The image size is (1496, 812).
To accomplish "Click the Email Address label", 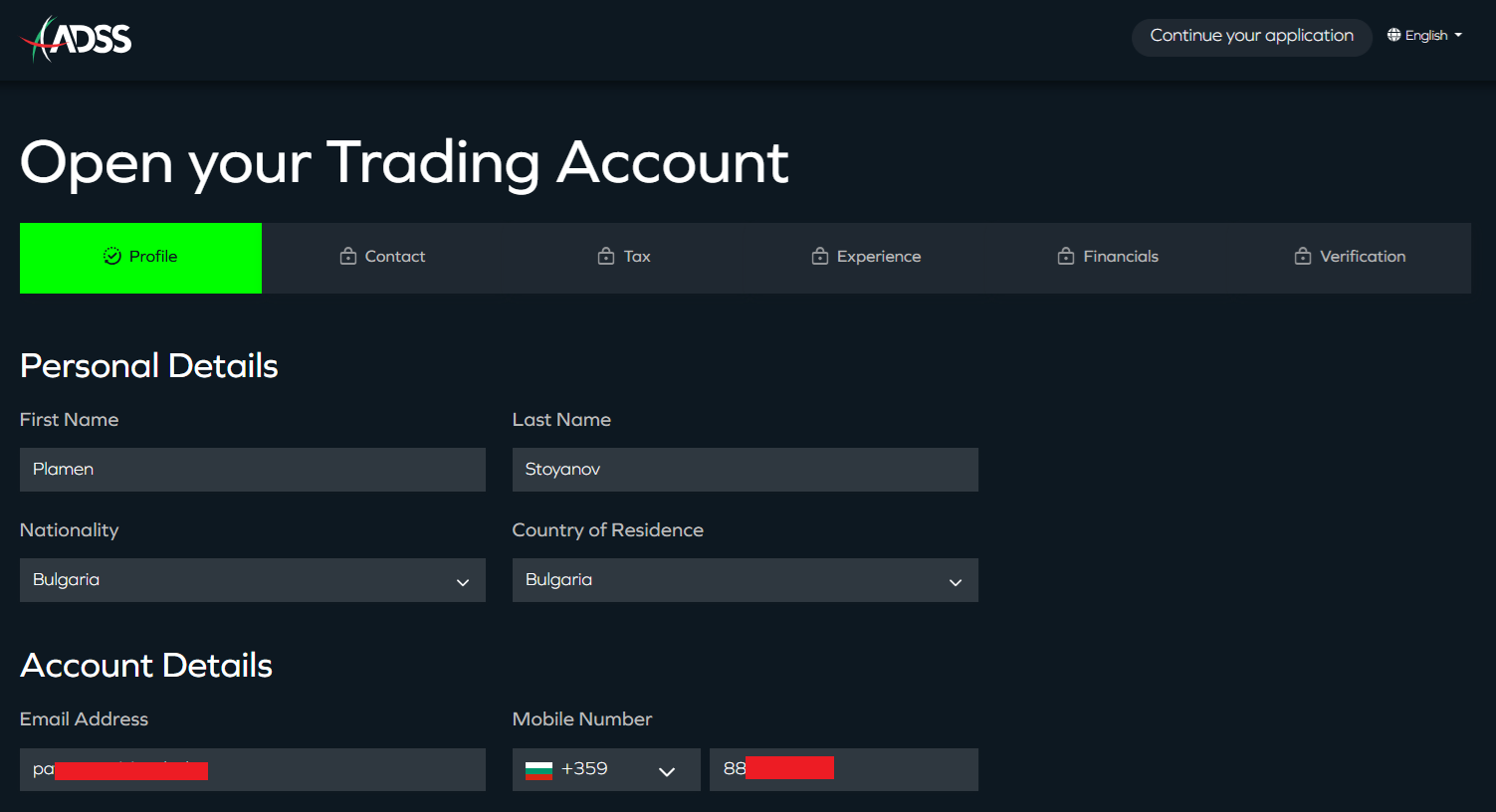I will click(85, 719).
